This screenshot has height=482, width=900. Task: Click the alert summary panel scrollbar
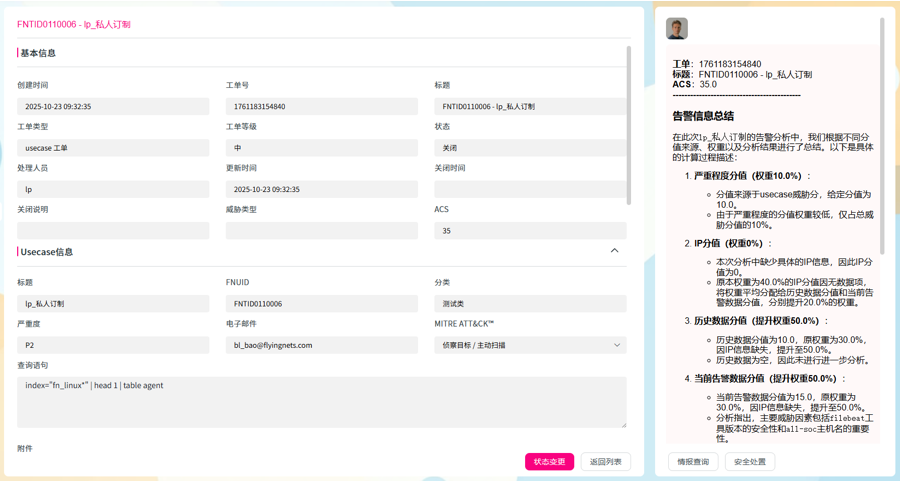pyautogui.click(x=882, y=150)
